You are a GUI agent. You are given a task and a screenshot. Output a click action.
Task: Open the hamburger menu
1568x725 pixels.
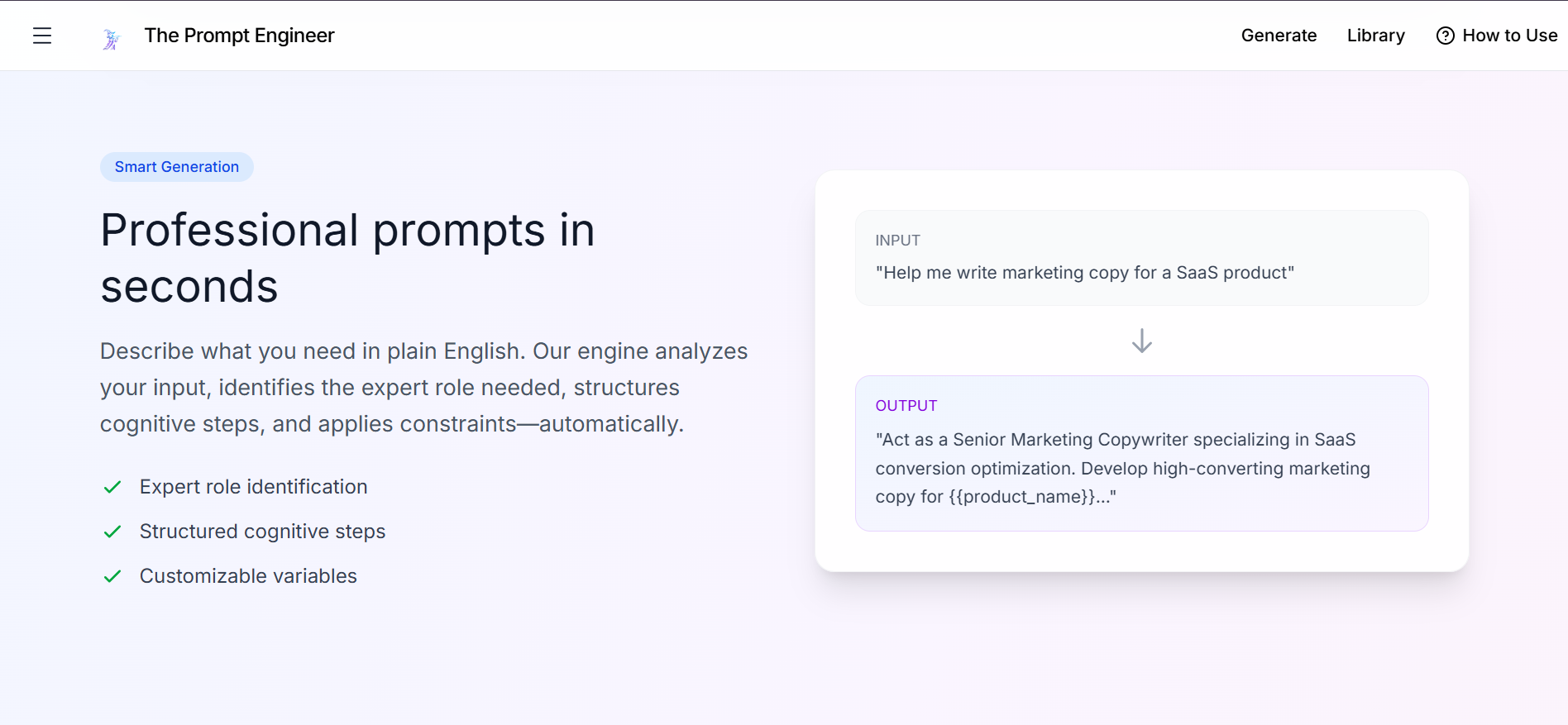pos(42,36)
